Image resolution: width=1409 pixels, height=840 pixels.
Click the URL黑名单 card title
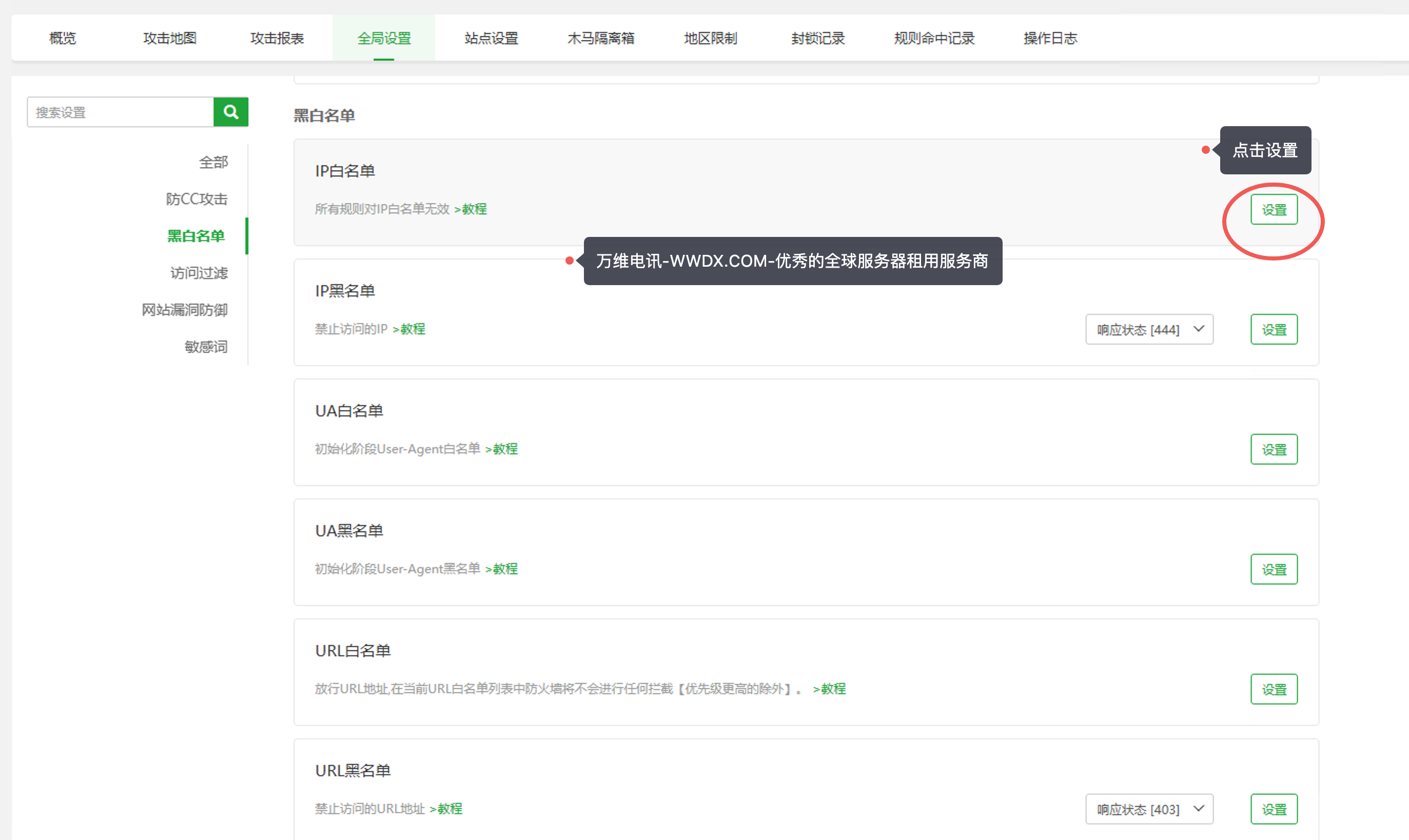[x=353, y=771]
